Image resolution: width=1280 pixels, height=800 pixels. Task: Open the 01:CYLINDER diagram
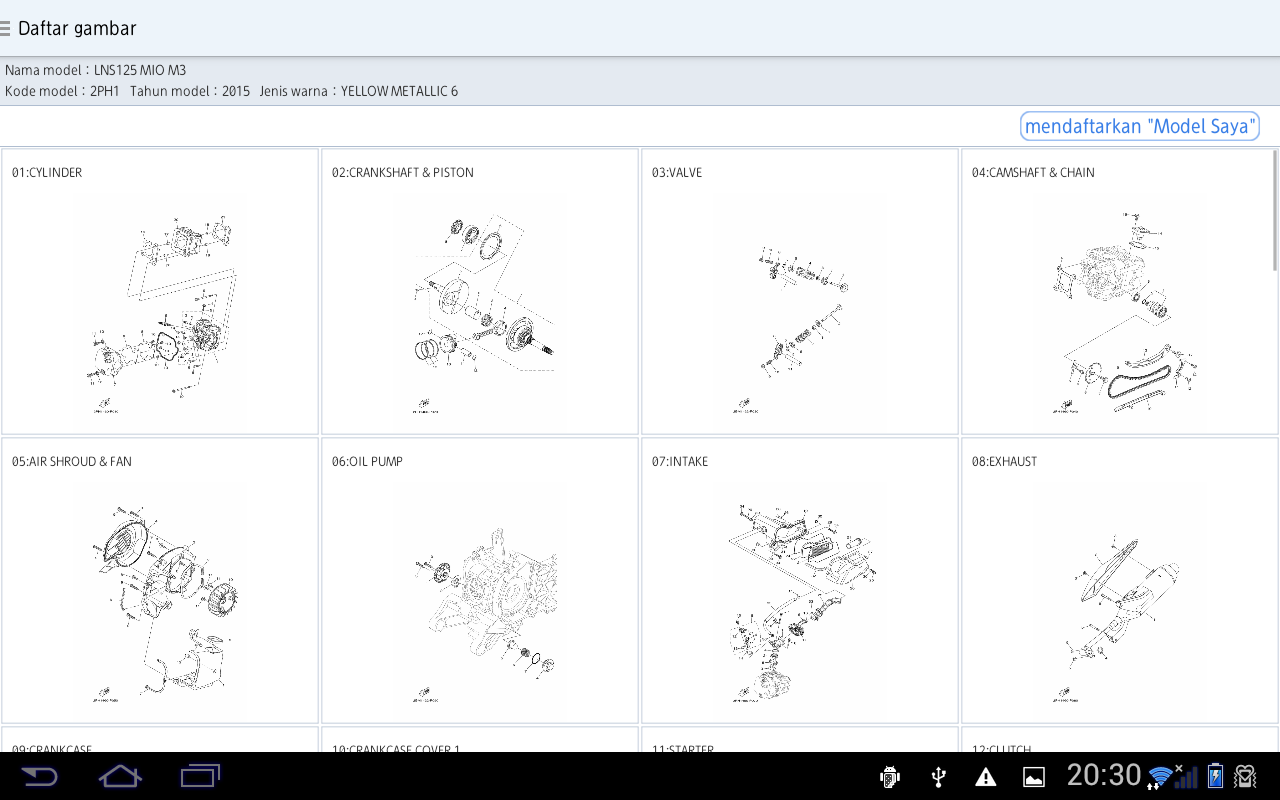pyautogui.click(x=160, y=291)
